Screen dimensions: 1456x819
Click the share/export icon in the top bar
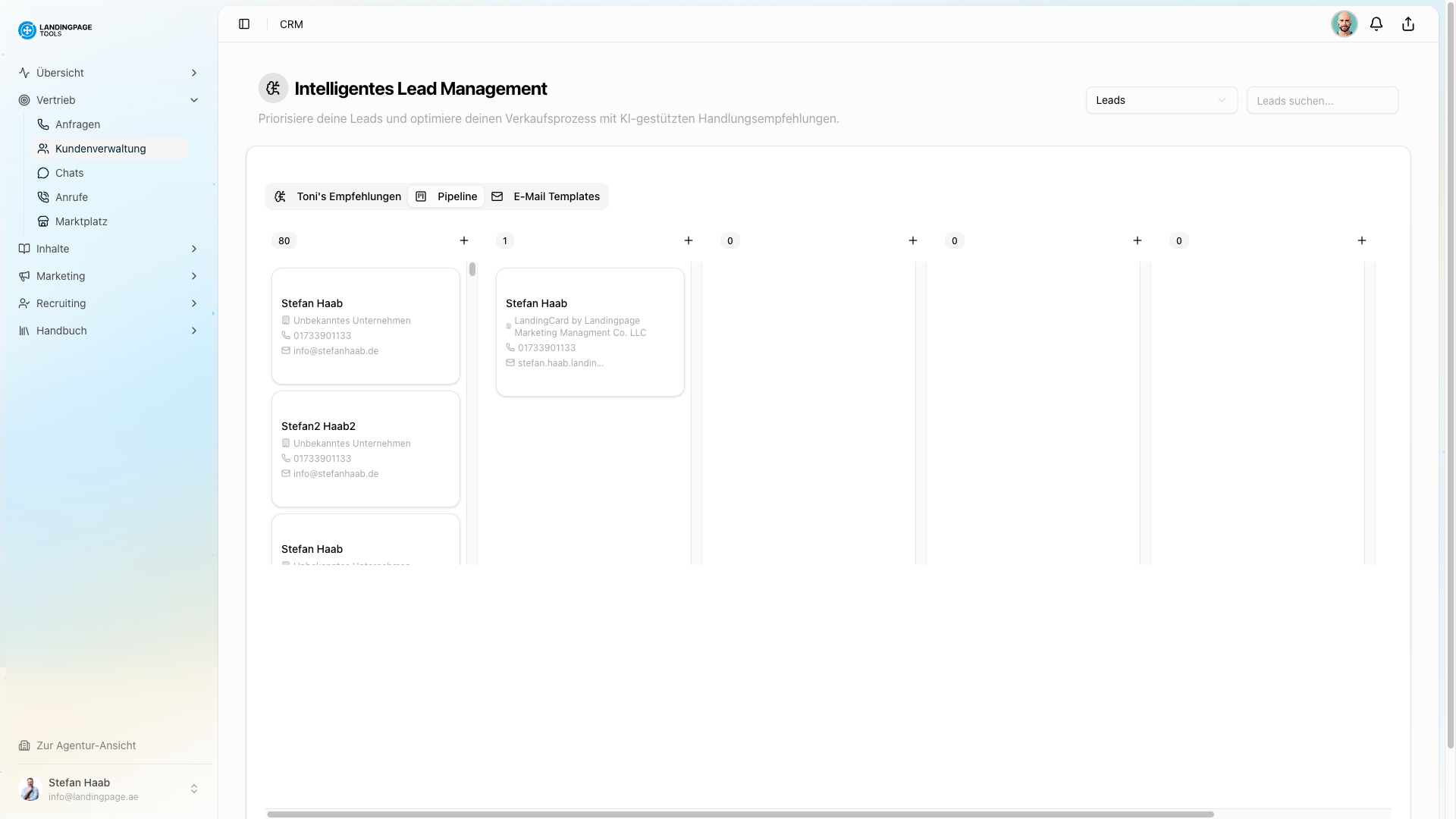point(1408,24)
